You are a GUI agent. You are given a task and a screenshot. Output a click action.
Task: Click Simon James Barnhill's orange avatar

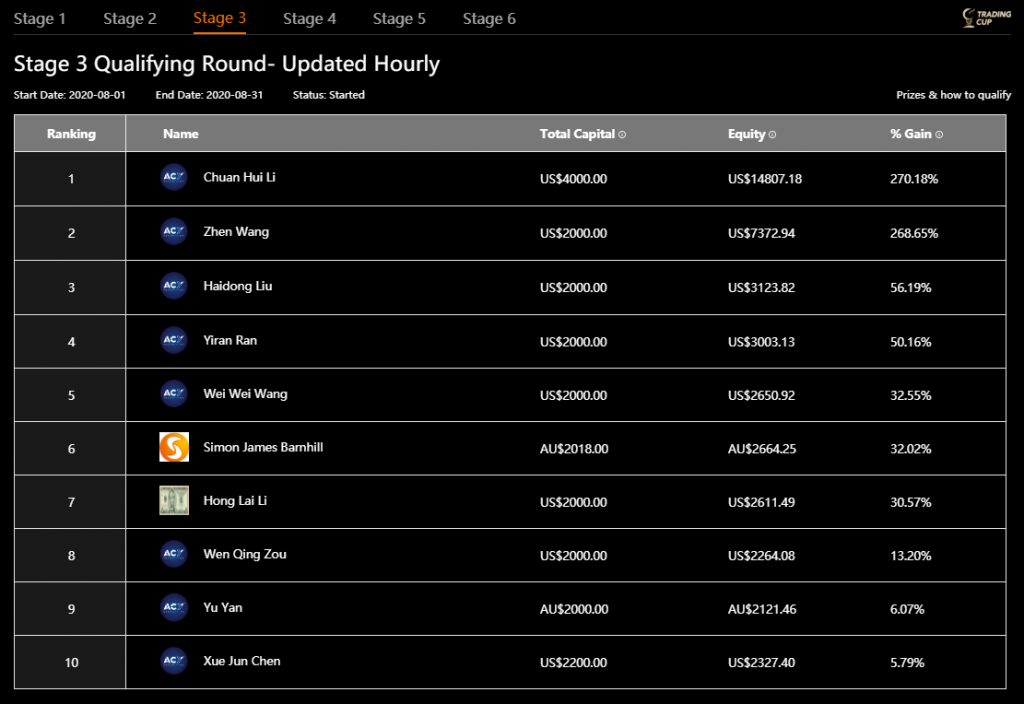click(x=174, y=447)
